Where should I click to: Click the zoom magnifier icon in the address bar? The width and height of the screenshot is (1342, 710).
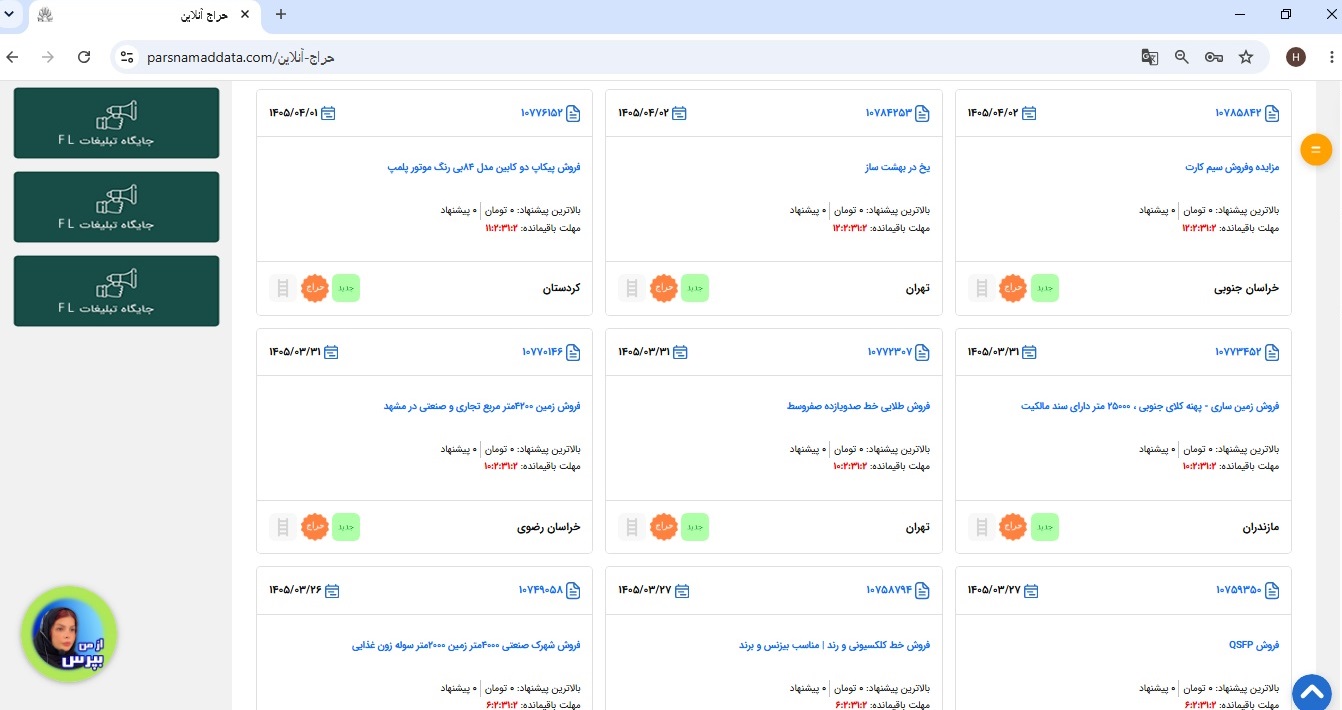1182,57
